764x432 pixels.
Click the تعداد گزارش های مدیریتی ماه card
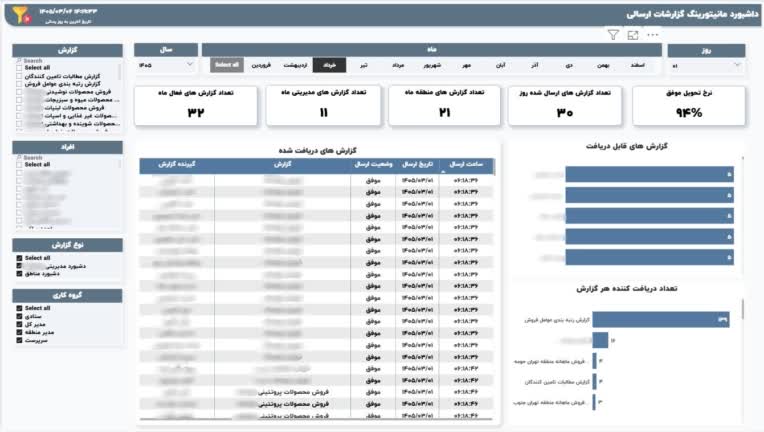324,106
